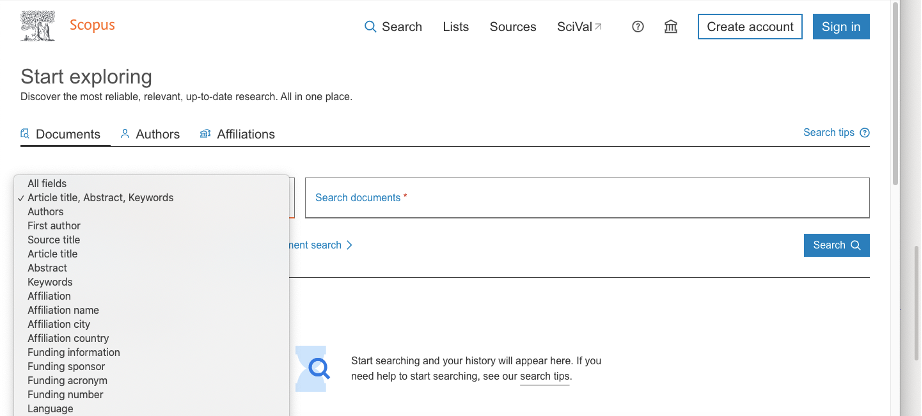The height and width of the screenshot is (416, 922).
Task: Choose checked Article title, Abstract, Keywords option
Action: (100, 198)
